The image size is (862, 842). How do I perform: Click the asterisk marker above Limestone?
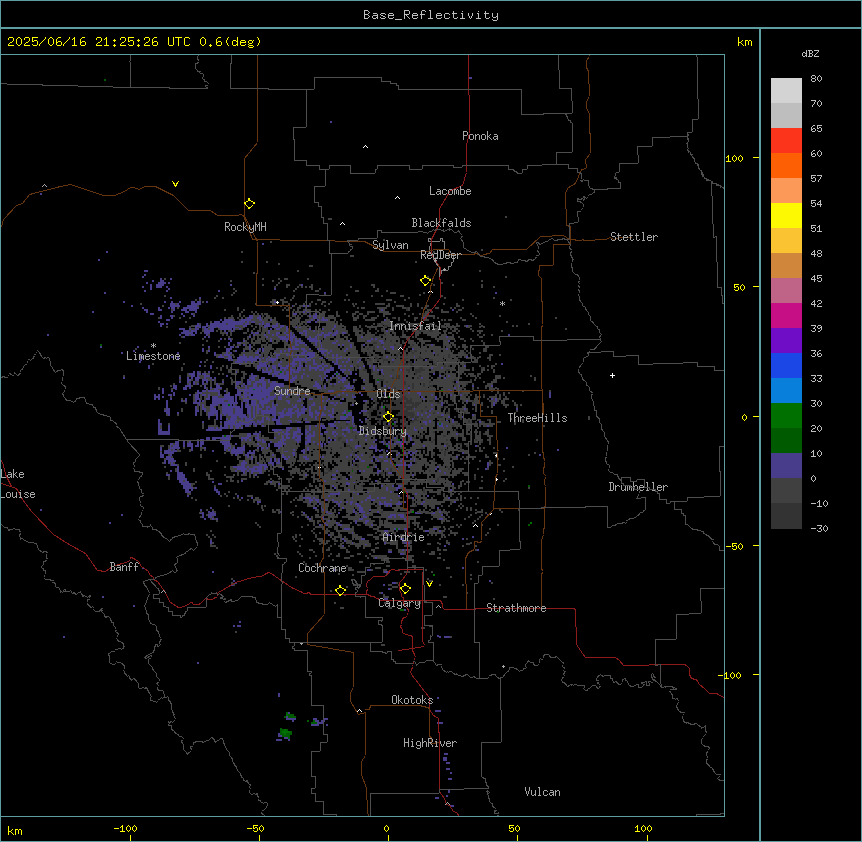153,346
